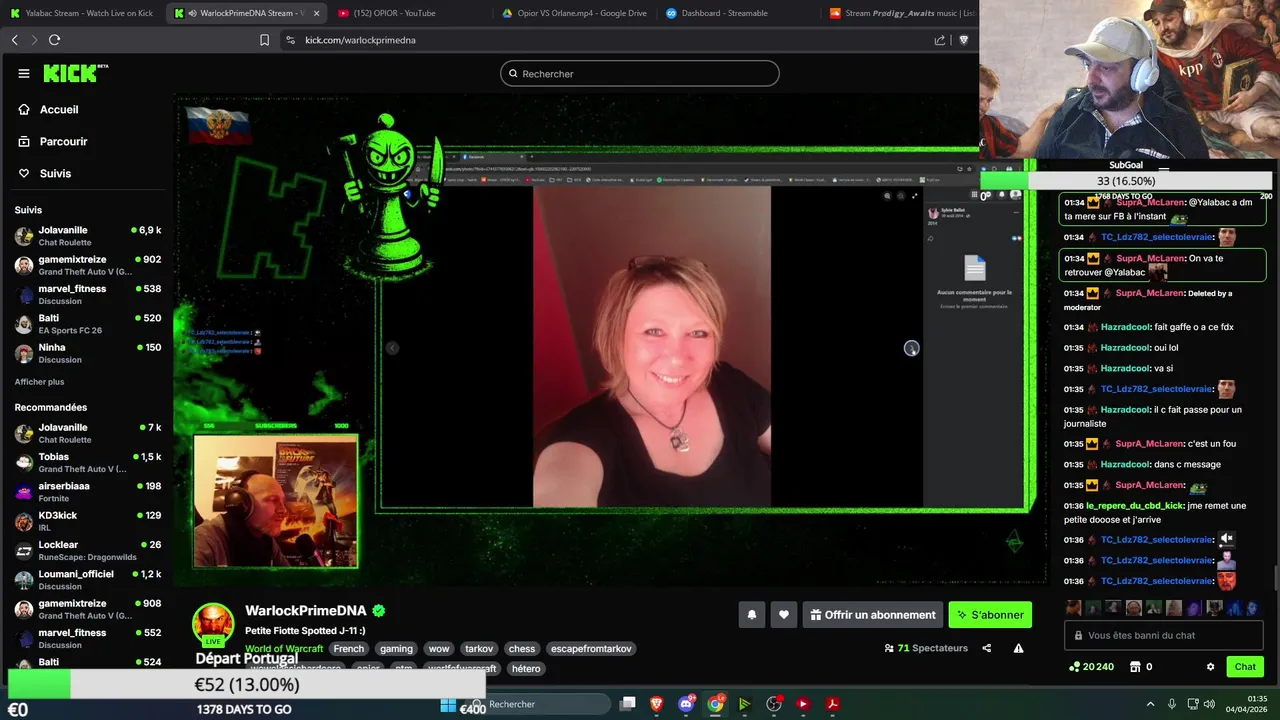Click the S'abonner button
The height and width of the screenshot is (720, 1280).
pyautogui.click(x=990, y=615)
